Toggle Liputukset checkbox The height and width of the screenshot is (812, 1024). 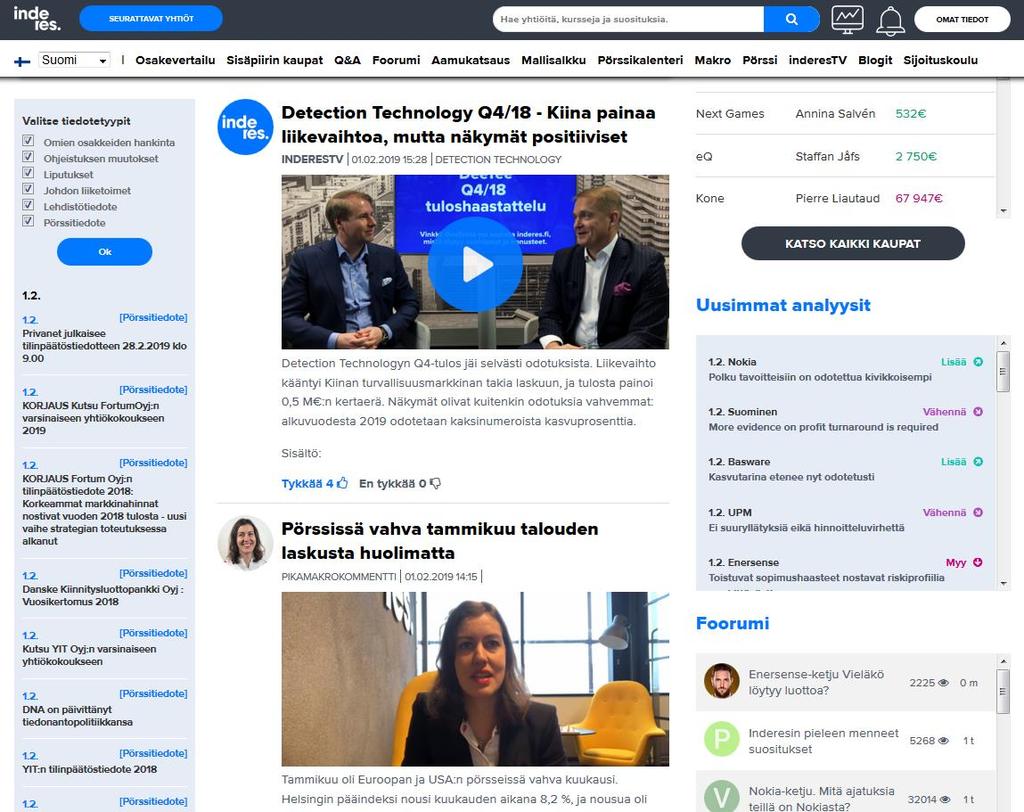click(28, 173)
